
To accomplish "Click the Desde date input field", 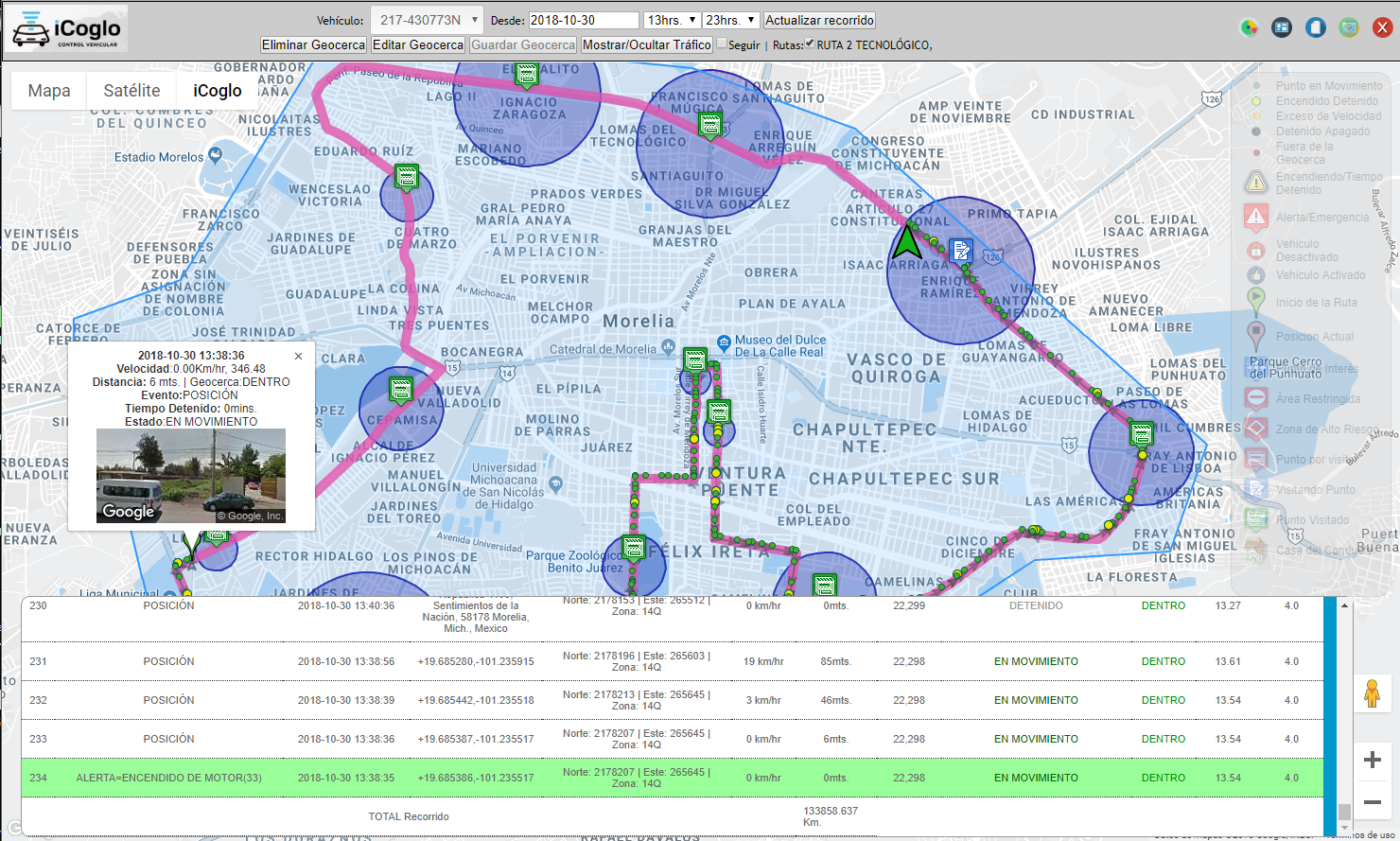I will [x=583, y=20].
